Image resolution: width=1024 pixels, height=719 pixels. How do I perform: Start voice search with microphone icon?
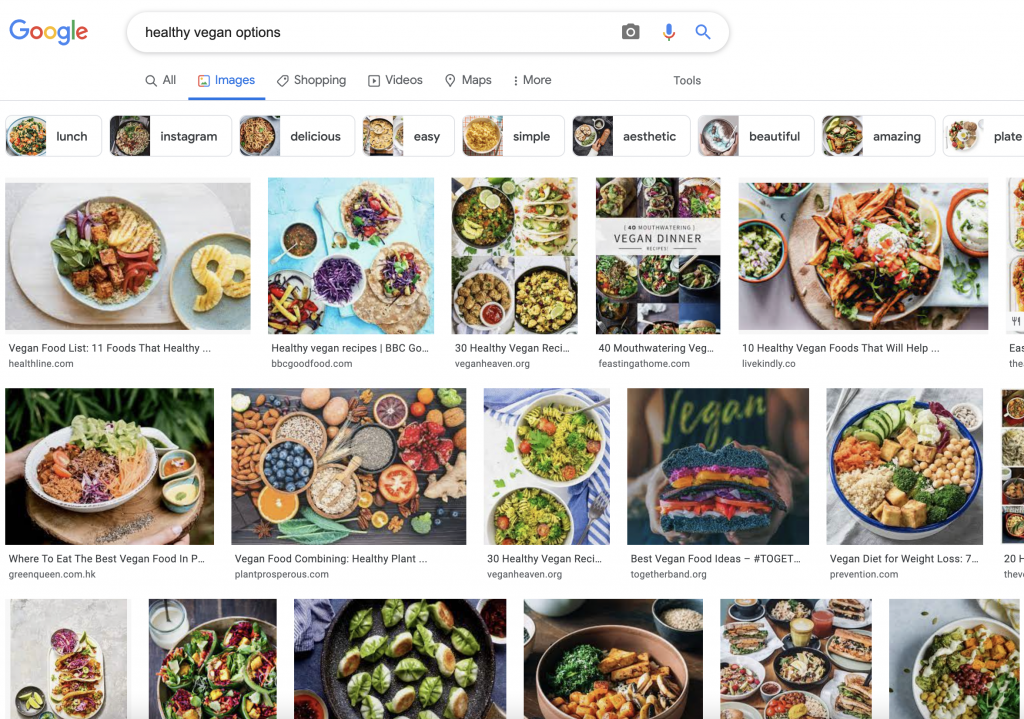coord(669,32)
